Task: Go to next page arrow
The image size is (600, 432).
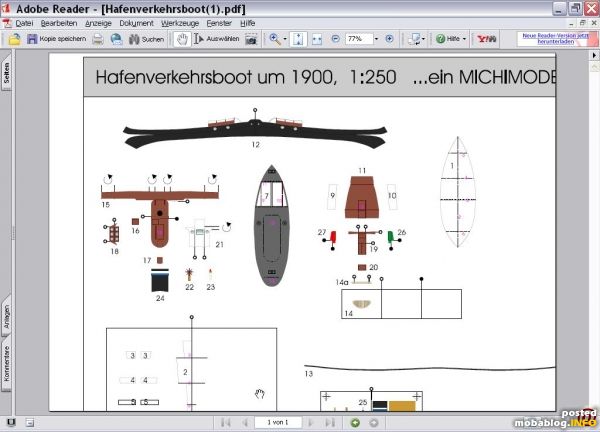Action: 311,422
